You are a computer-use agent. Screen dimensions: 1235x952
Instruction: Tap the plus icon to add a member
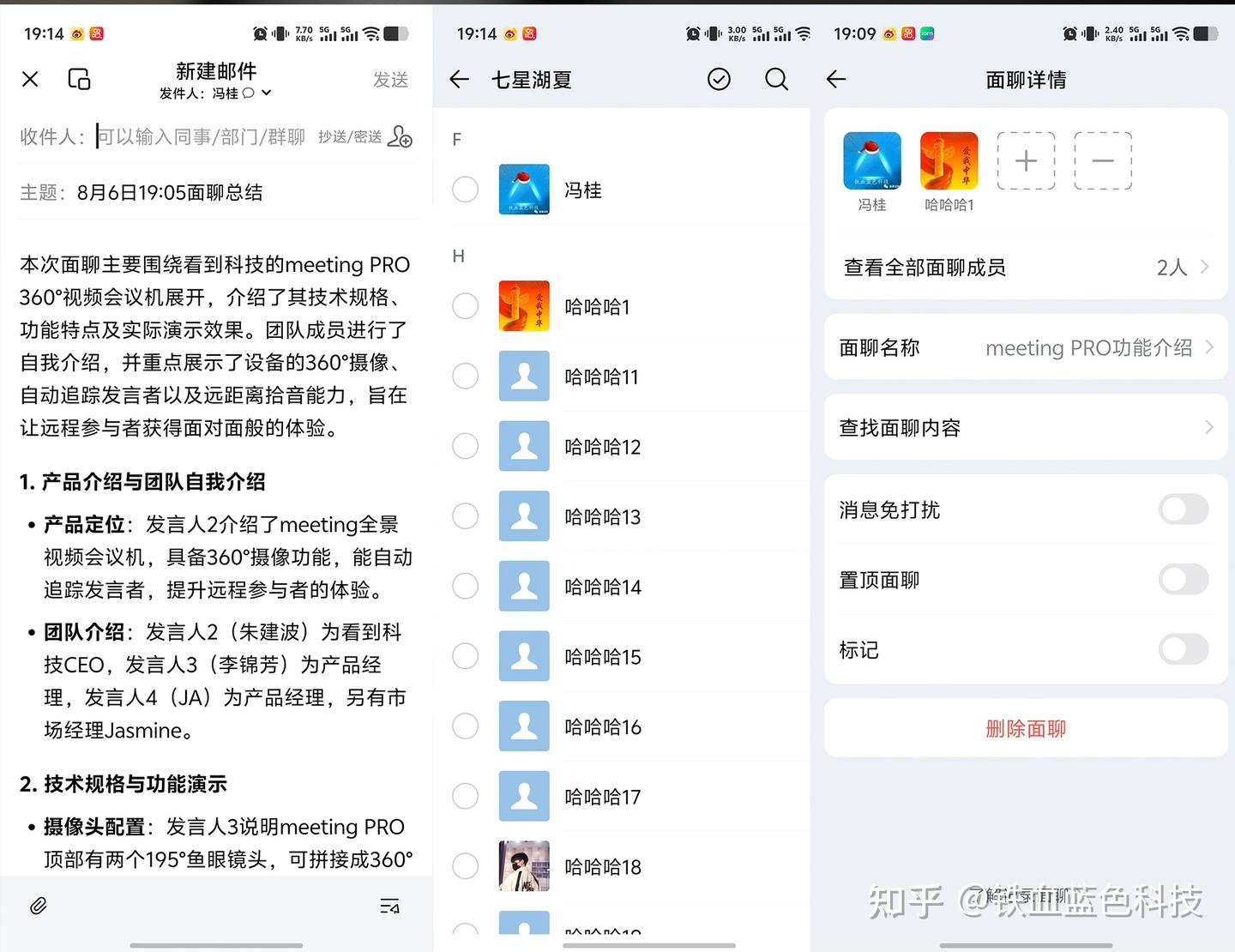tap(1026, 160)
